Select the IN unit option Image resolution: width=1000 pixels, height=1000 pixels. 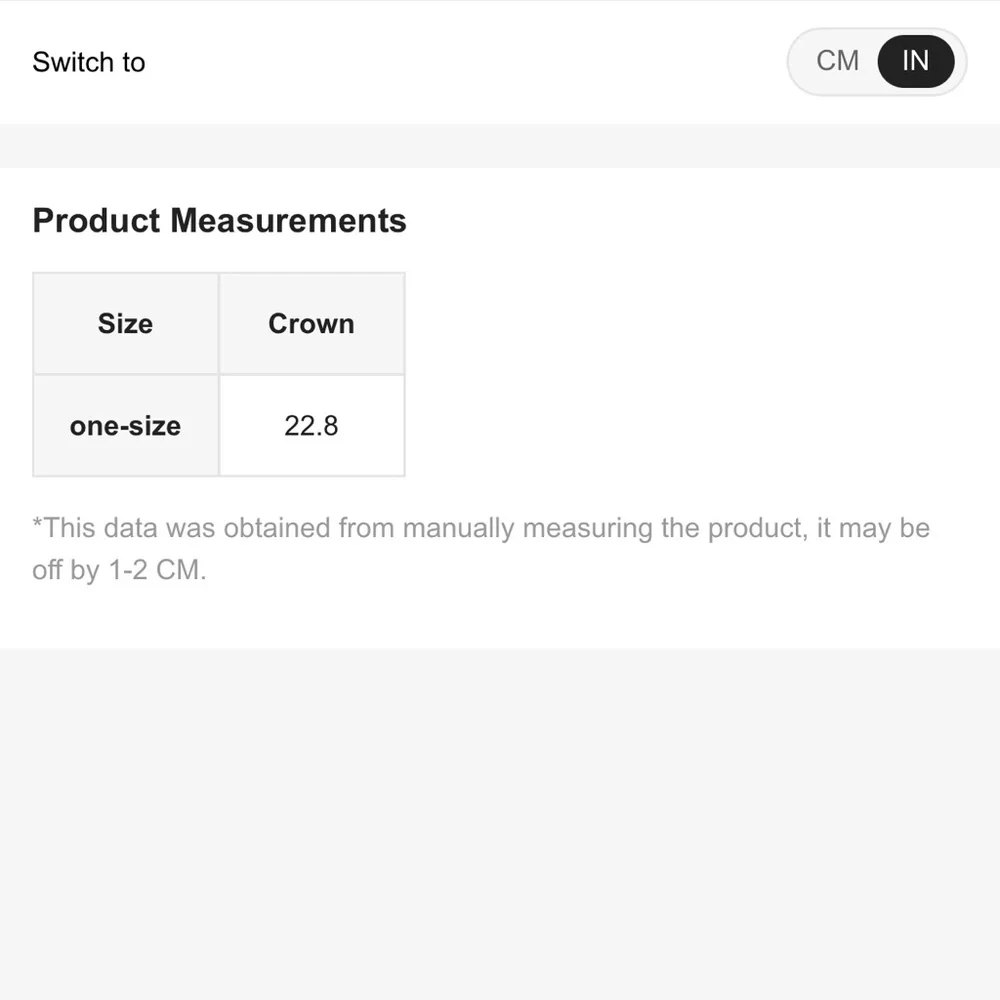click(x=915, y=61)
